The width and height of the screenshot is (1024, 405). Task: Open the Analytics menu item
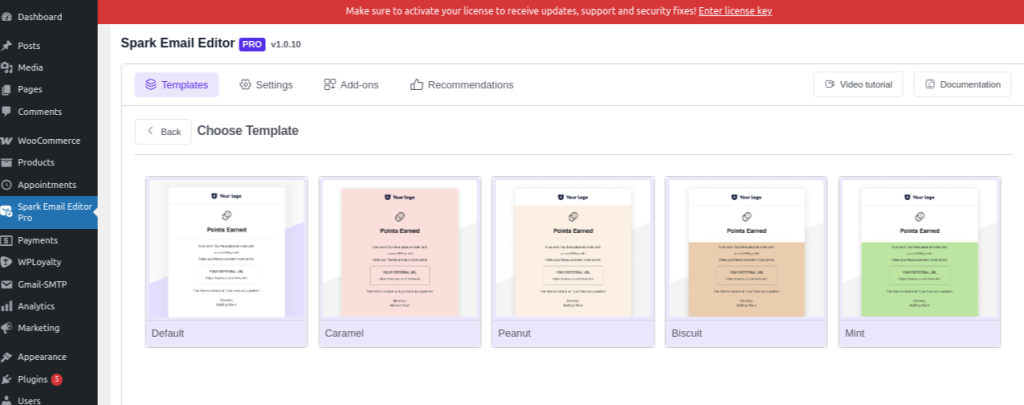[x=36, y=306]
